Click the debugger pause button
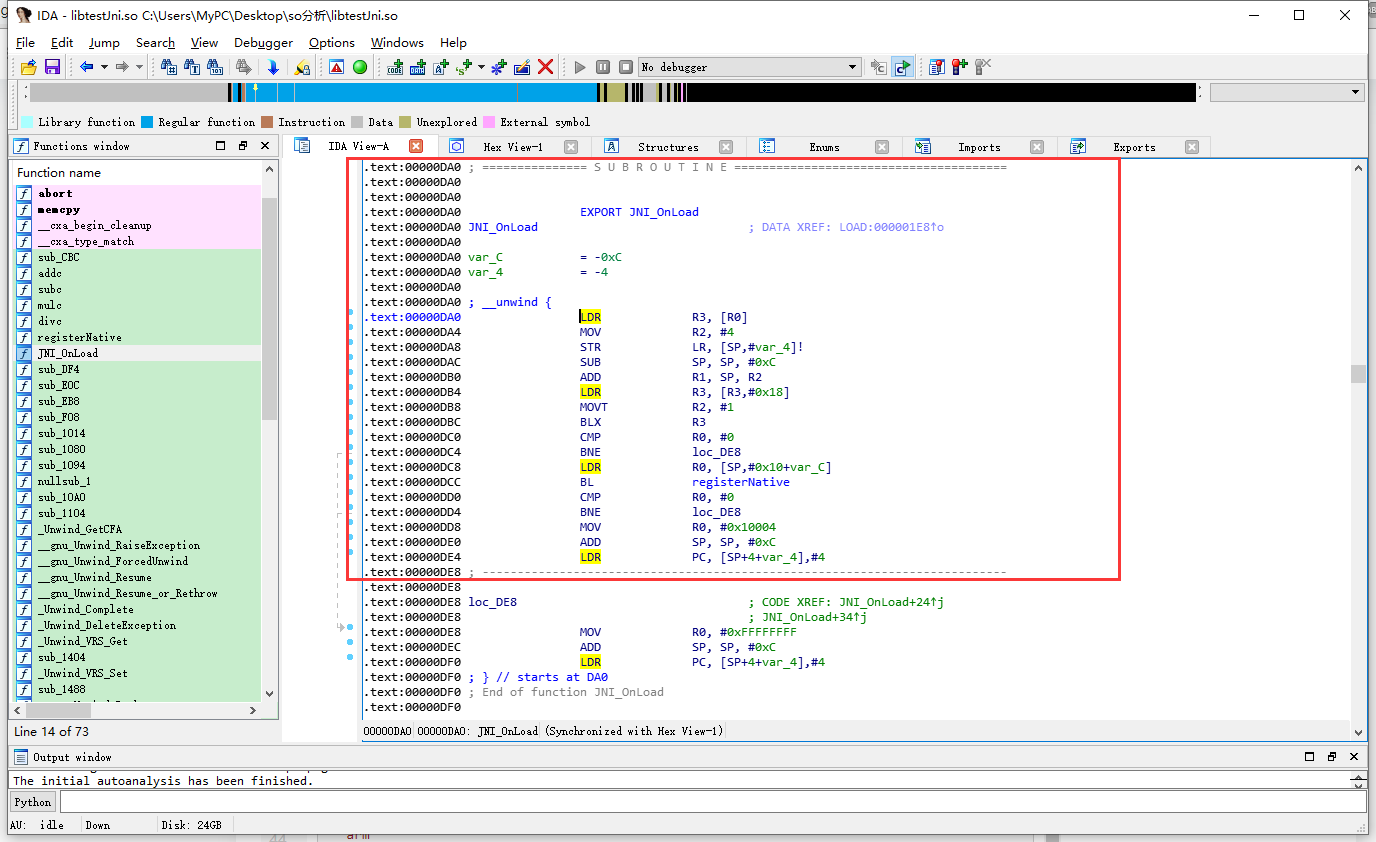This screenshot has height=842, width=1376. [603, 67]
